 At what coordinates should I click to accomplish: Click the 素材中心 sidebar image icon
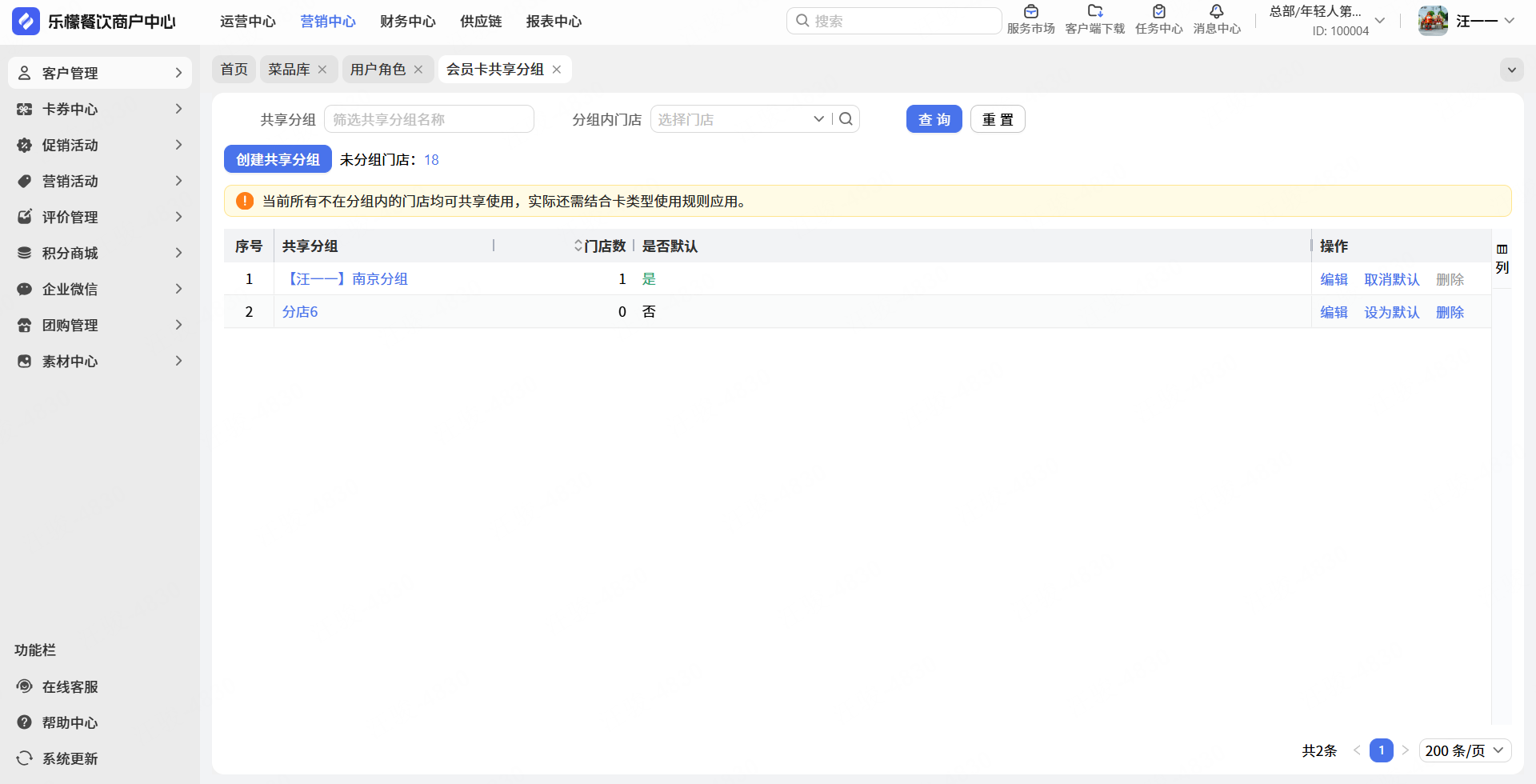[x=25, y=361]
